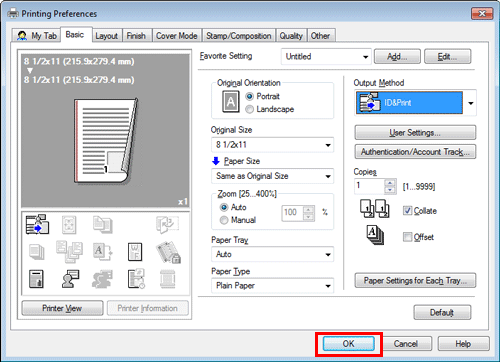
Task: Select the Auto zoom radio button
Action: click(224, 207)
